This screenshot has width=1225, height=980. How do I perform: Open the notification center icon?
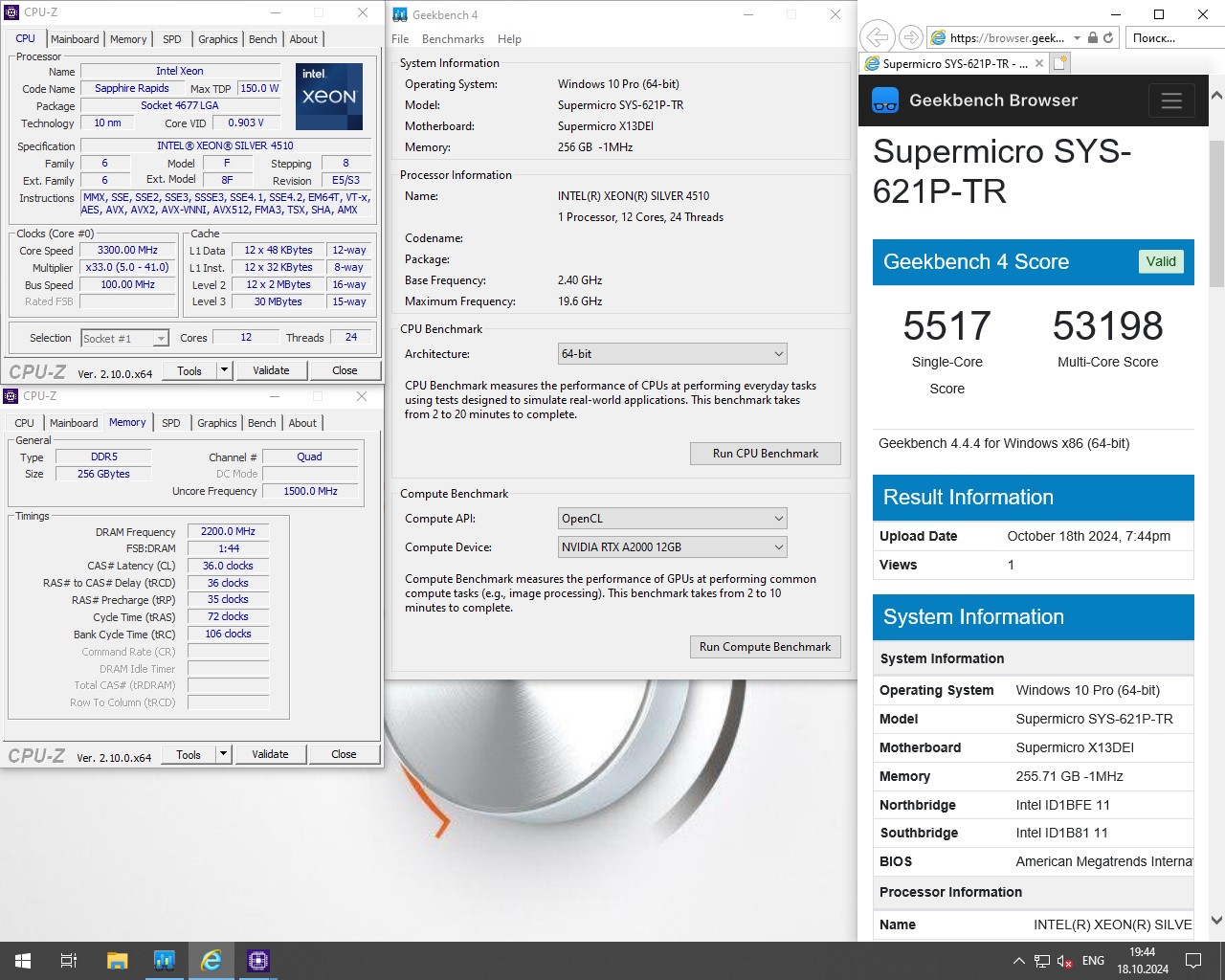[x=1193, y=960]
